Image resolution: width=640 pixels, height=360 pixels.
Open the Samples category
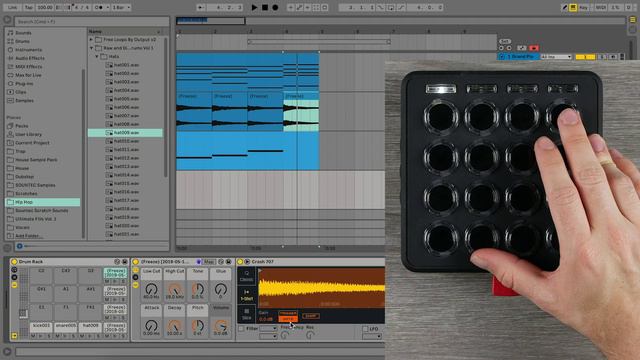click(24, 100)
